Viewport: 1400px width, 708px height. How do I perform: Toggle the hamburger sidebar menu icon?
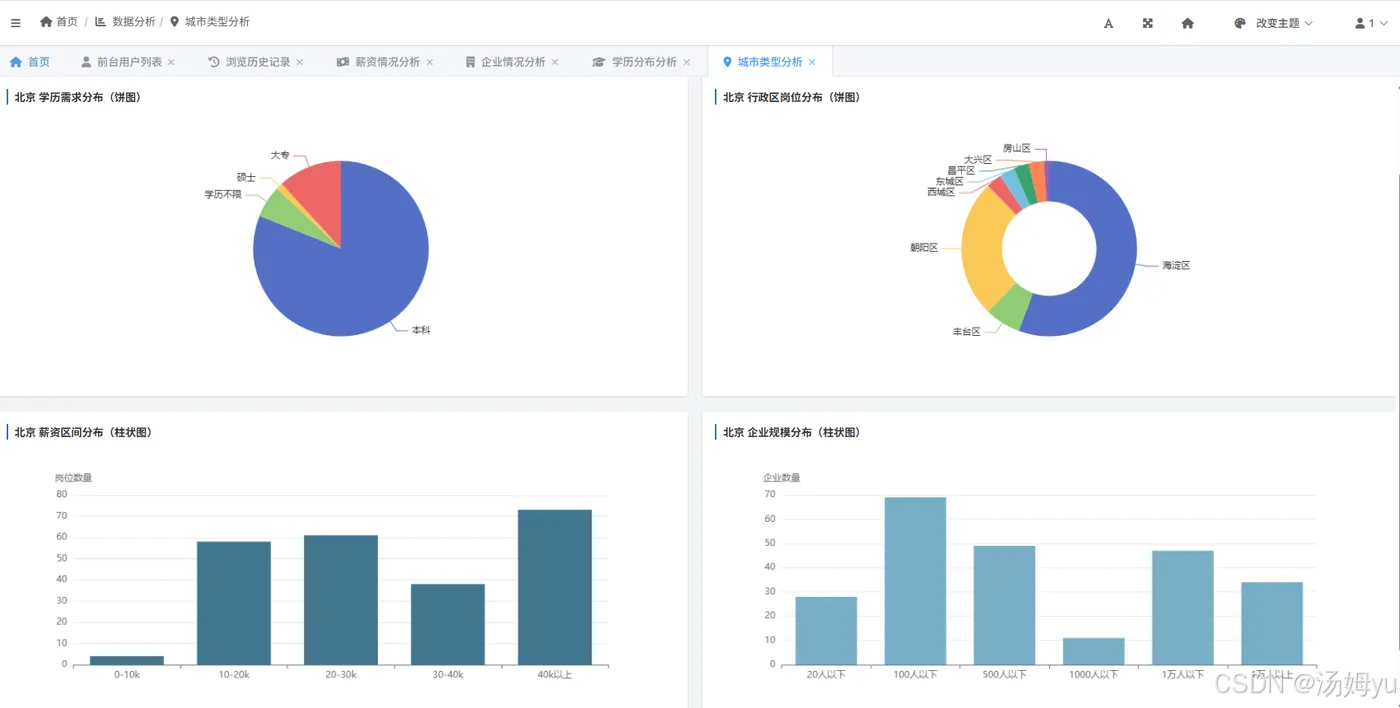(15, 22)
